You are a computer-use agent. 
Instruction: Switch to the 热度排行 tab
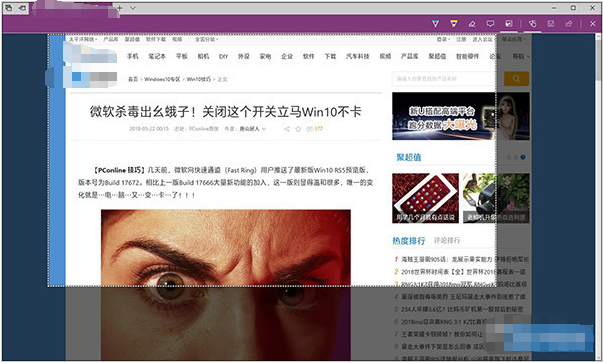click(x=409, y=241)
